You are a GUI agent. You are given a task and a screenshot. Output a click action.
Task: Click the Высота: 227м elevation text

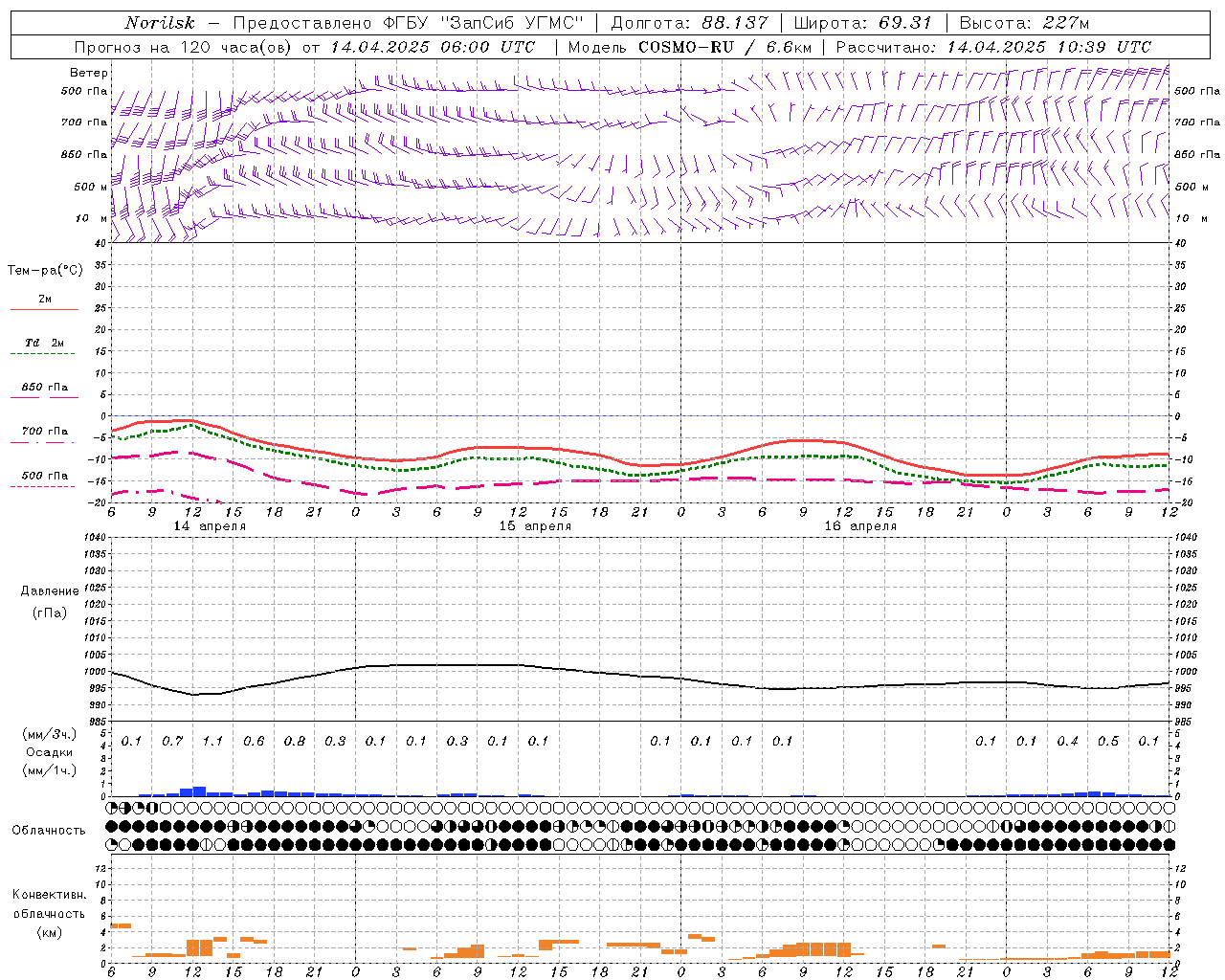pyautogui.click(x=1024, y=23)
